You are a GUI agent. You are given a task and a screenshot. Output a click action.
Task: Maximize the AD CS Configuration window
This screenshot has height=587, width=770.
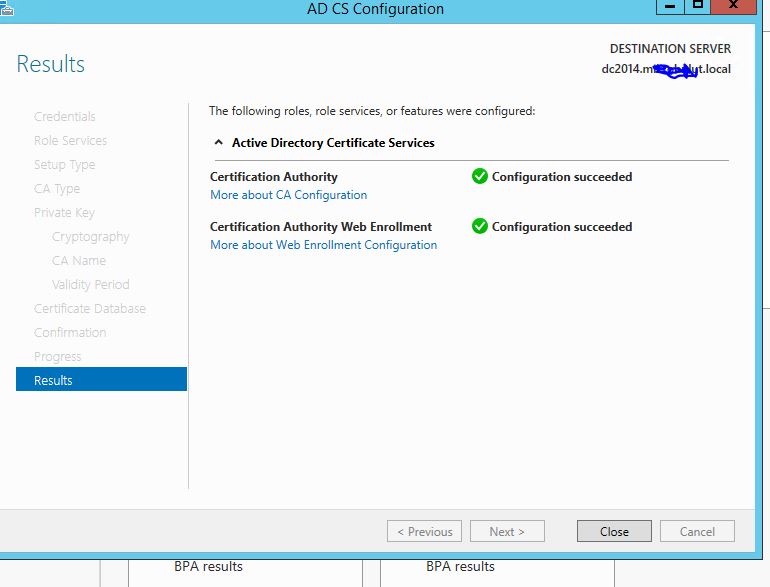(697, 6)
